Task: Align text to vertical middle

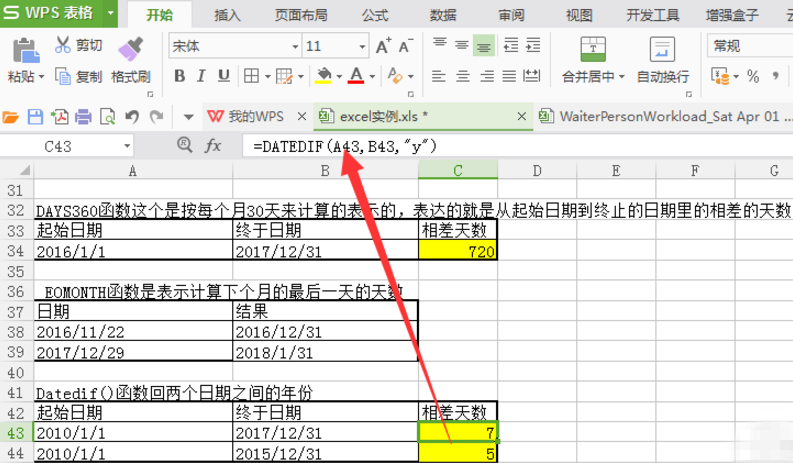Action: click(x=461, y=45)
